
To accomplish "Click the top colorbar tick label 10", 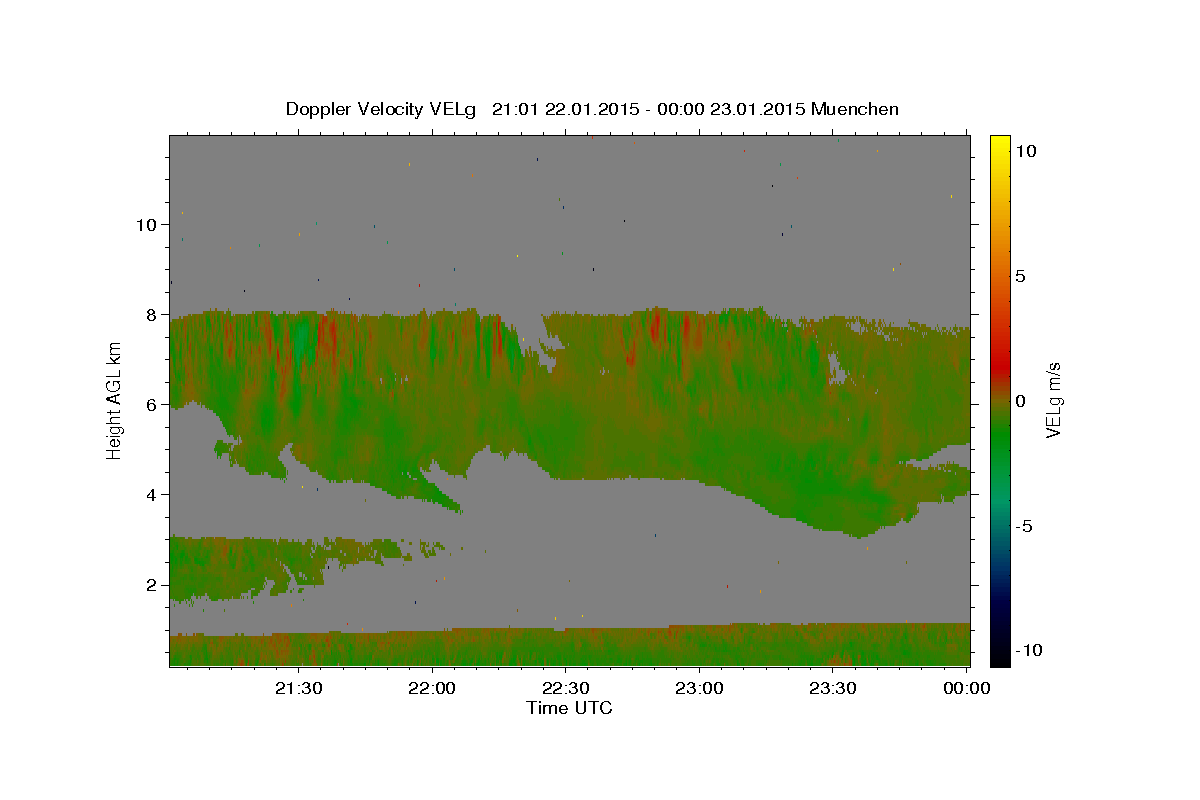I will 1025,151.
